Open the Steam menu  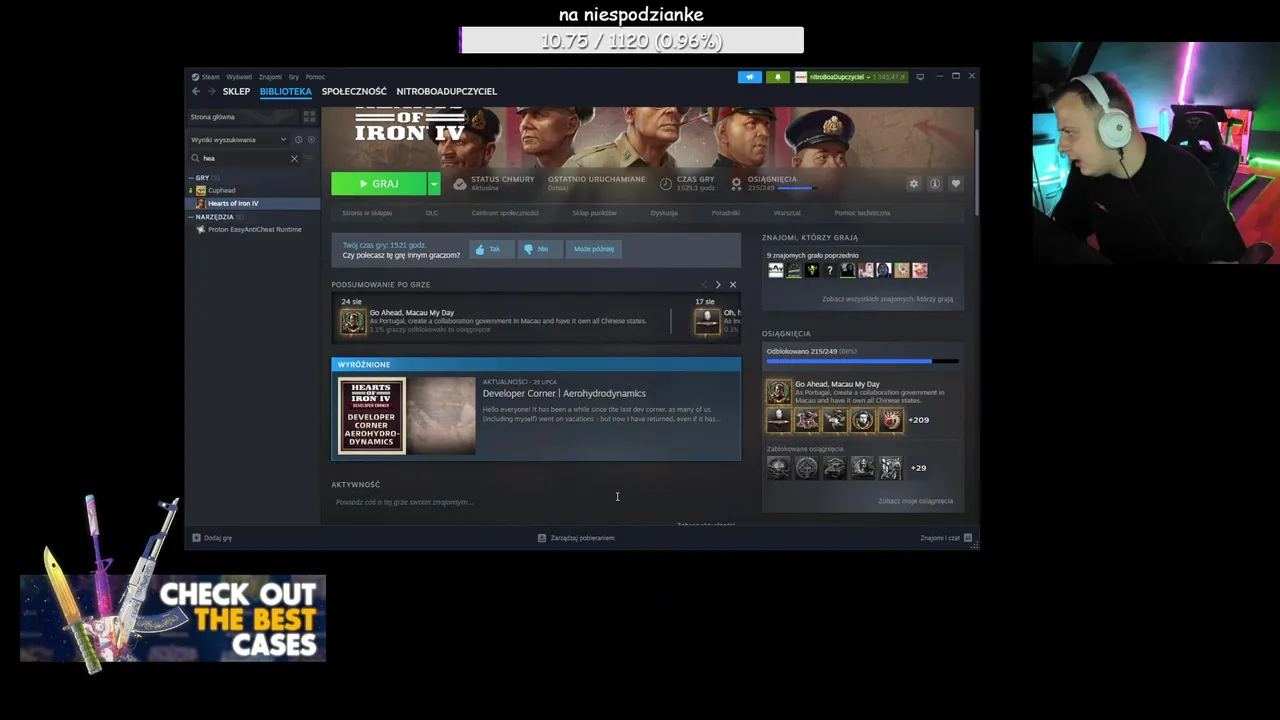tap(206, 77)
